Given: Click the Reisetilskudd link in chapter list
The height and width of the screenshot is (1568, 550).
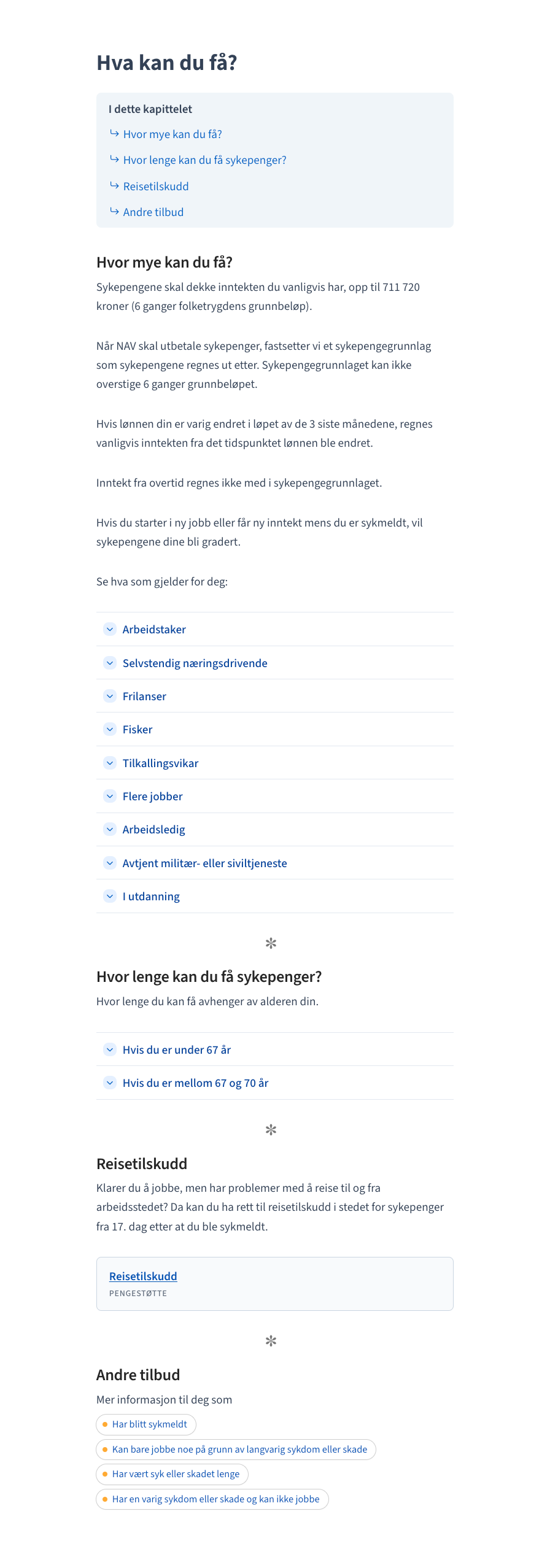Looking at the screenshot, I should coord(155,186).
